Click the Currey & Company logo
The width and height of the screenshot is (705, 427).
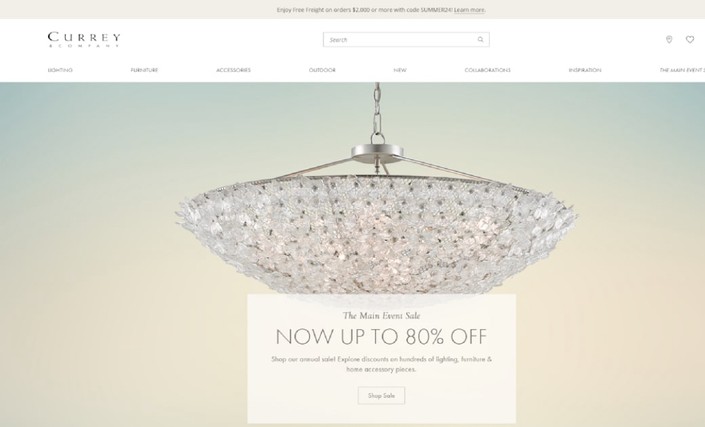84,40
